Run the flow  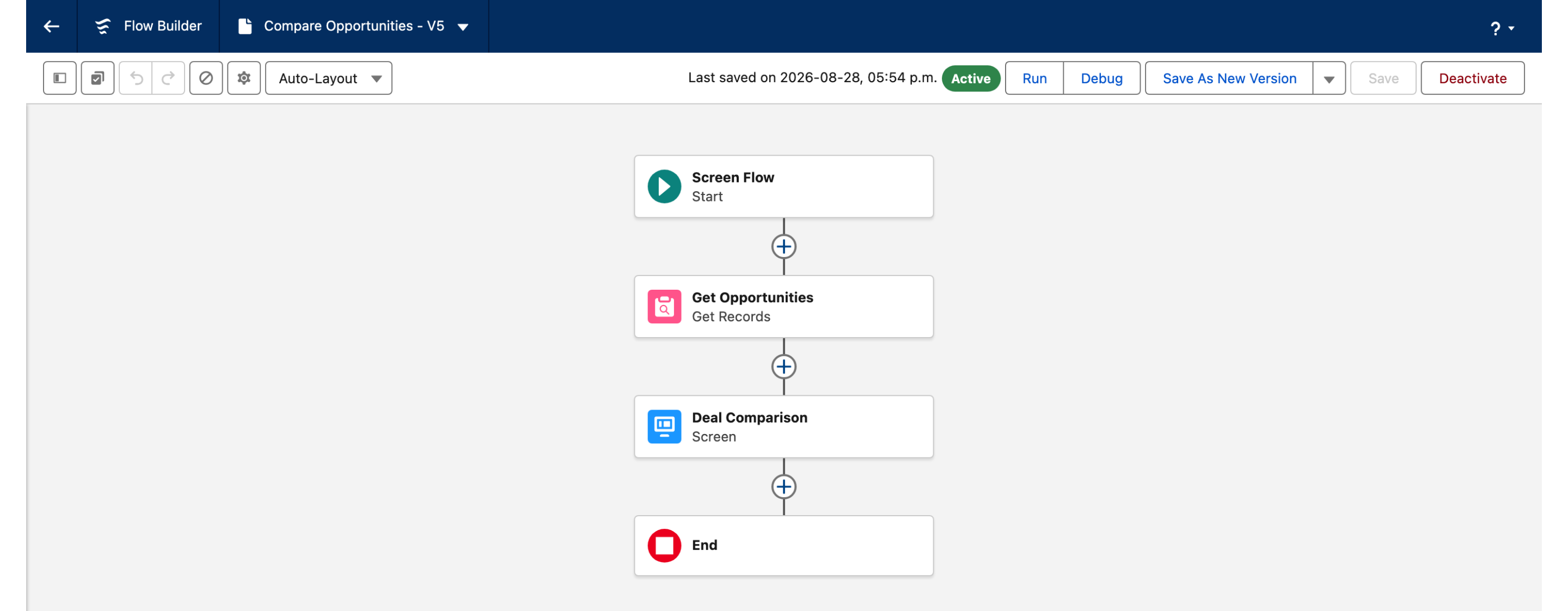pyautogui.click(x=1034, y=78)
